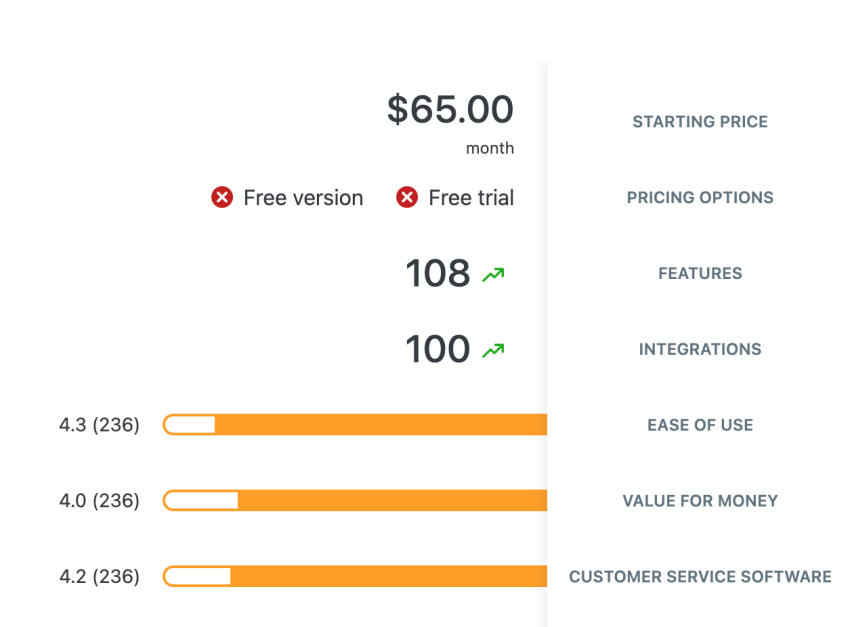
Task: Select the Free version text label
Action: (303, 198)
